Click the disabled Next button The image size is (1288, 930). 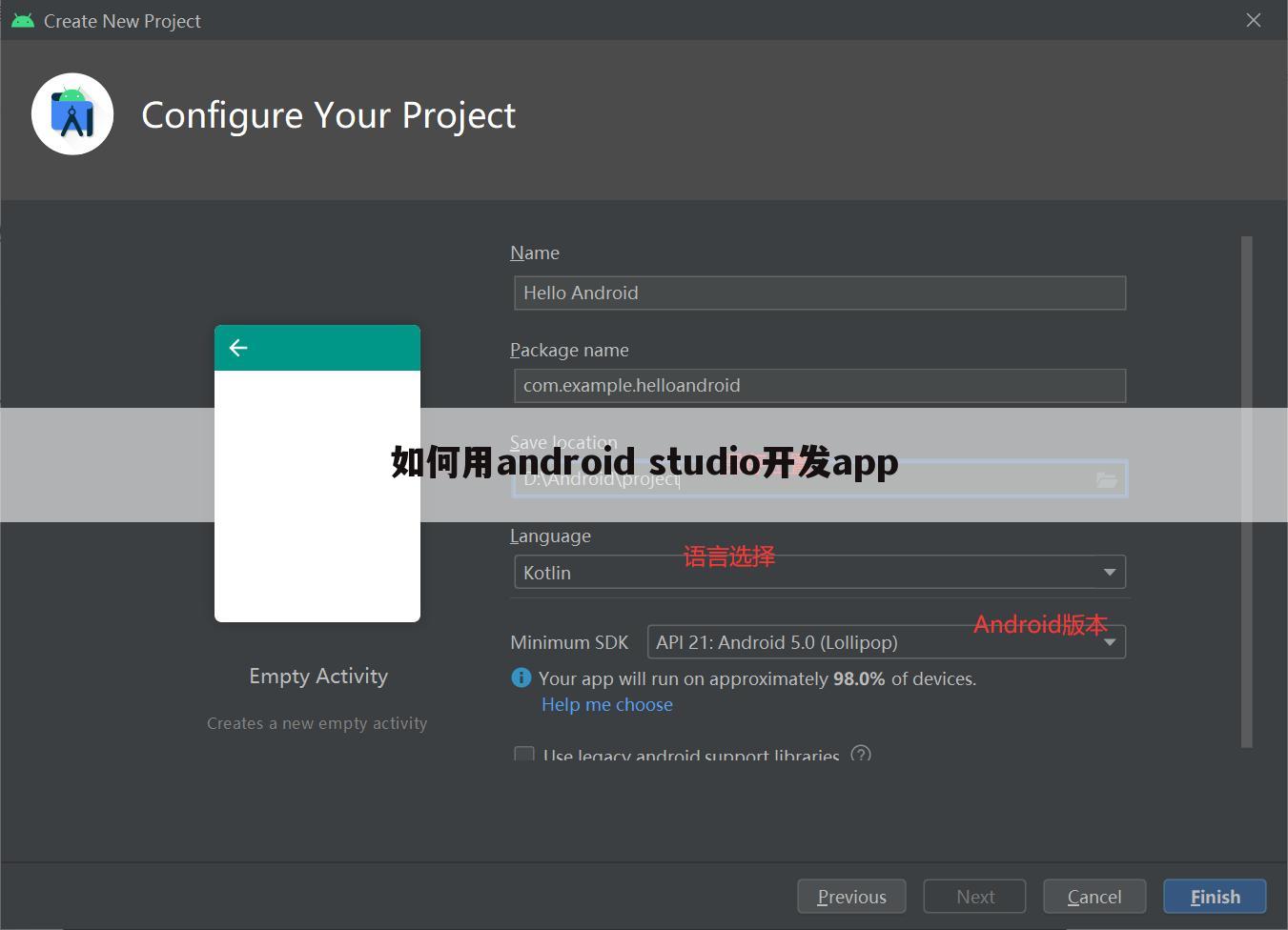974,897
